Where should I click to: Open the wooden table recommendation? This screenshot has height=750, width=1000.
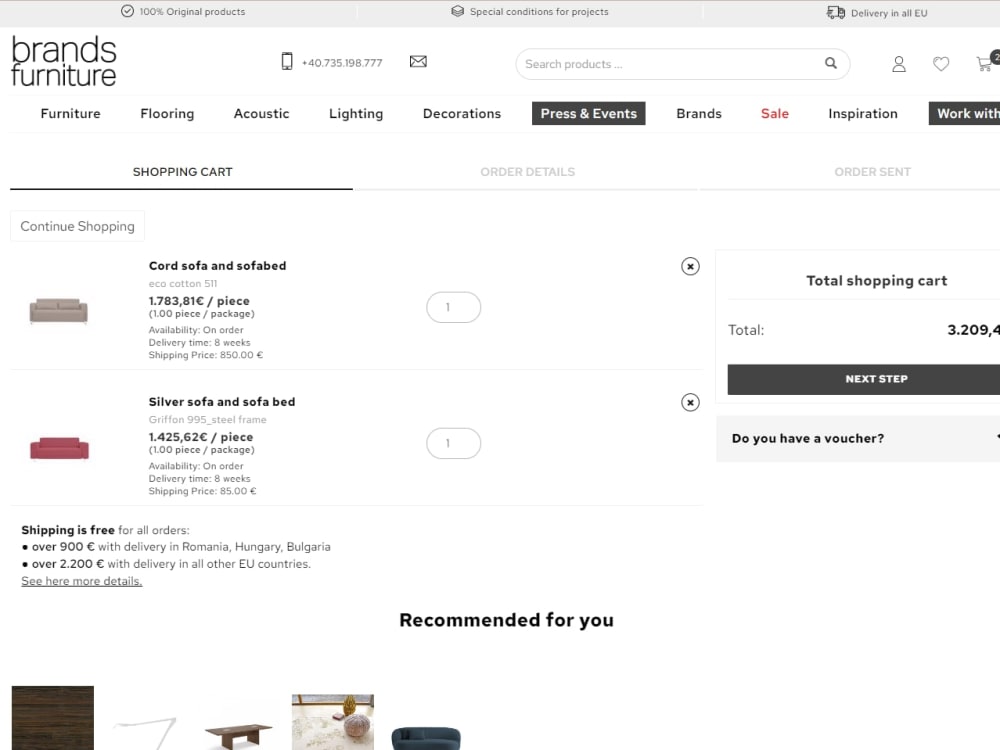[239, 735]
